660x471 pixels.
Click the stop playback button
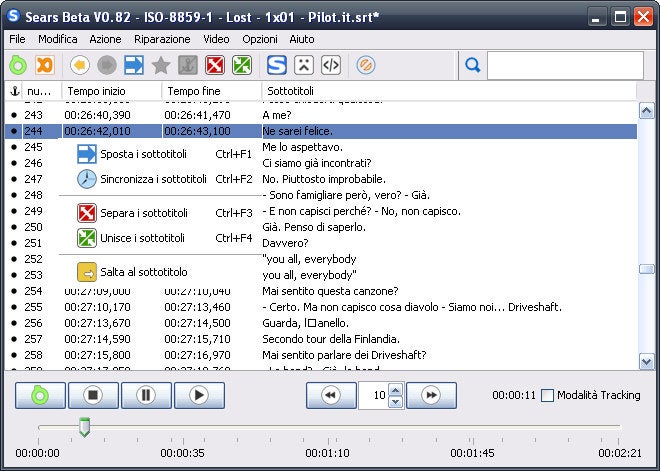point(93,395)
